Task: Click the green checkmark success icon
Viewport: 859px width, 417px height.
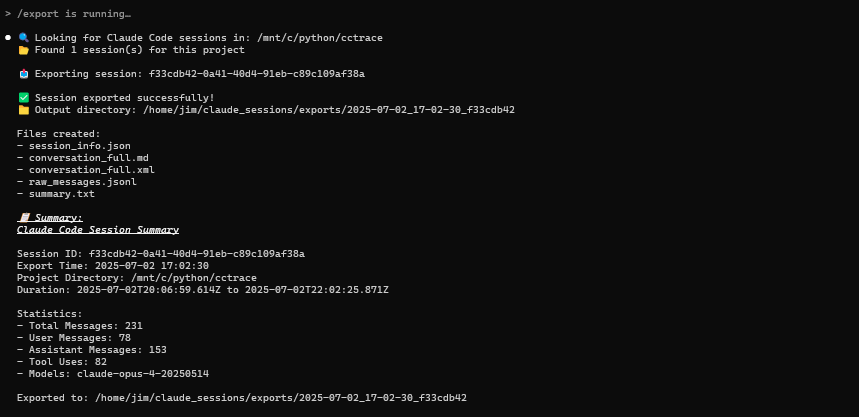Action: pos(24,98)
